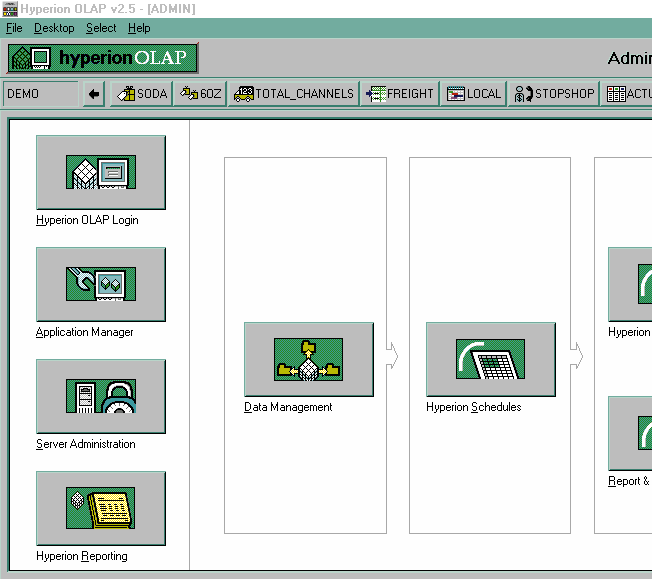
Task: Click the Report & label text
Action: pos(628,481)
